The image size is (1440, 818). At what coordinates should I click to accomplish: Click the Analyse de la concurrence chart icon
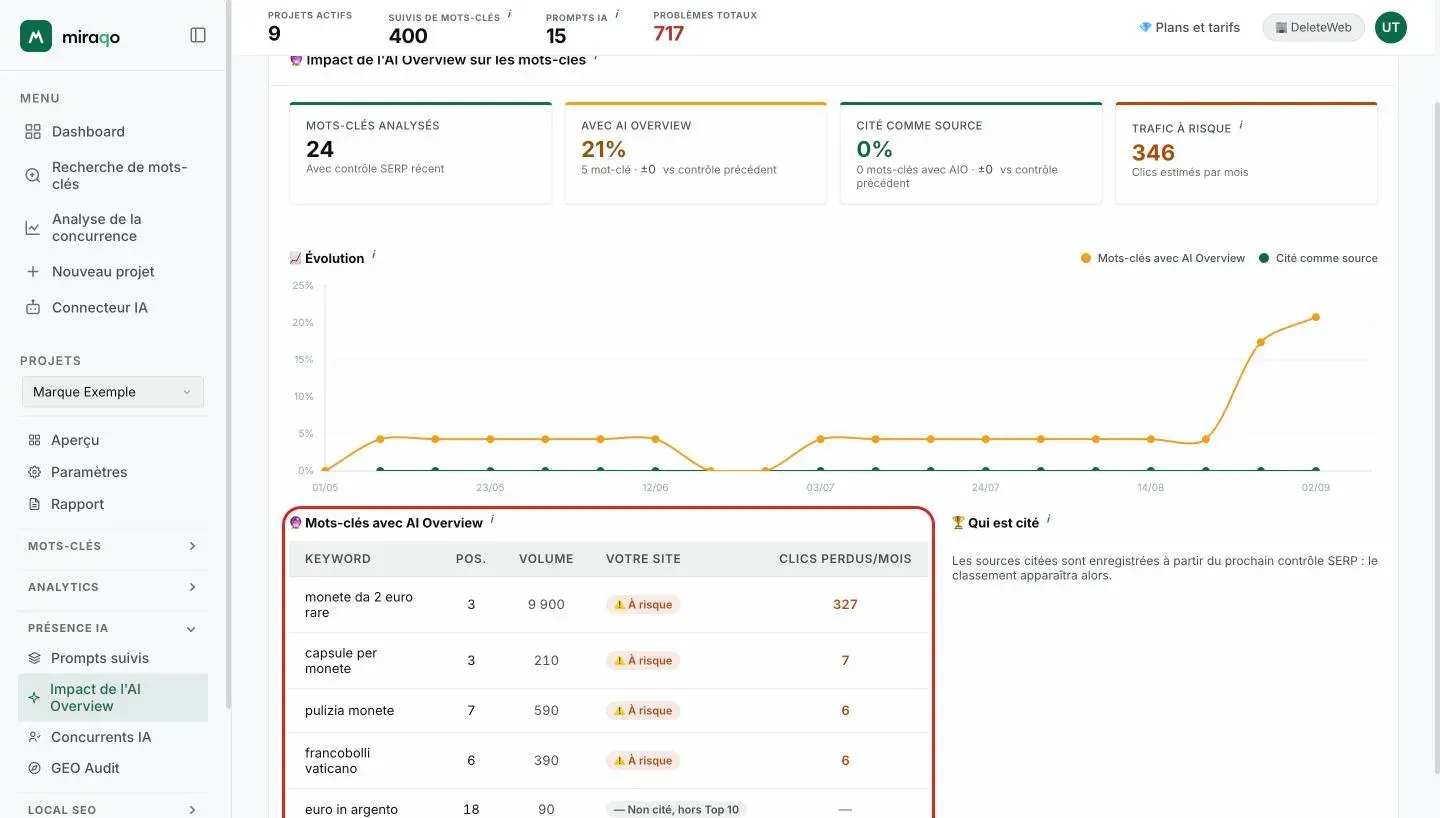click(x=33, y=228)
